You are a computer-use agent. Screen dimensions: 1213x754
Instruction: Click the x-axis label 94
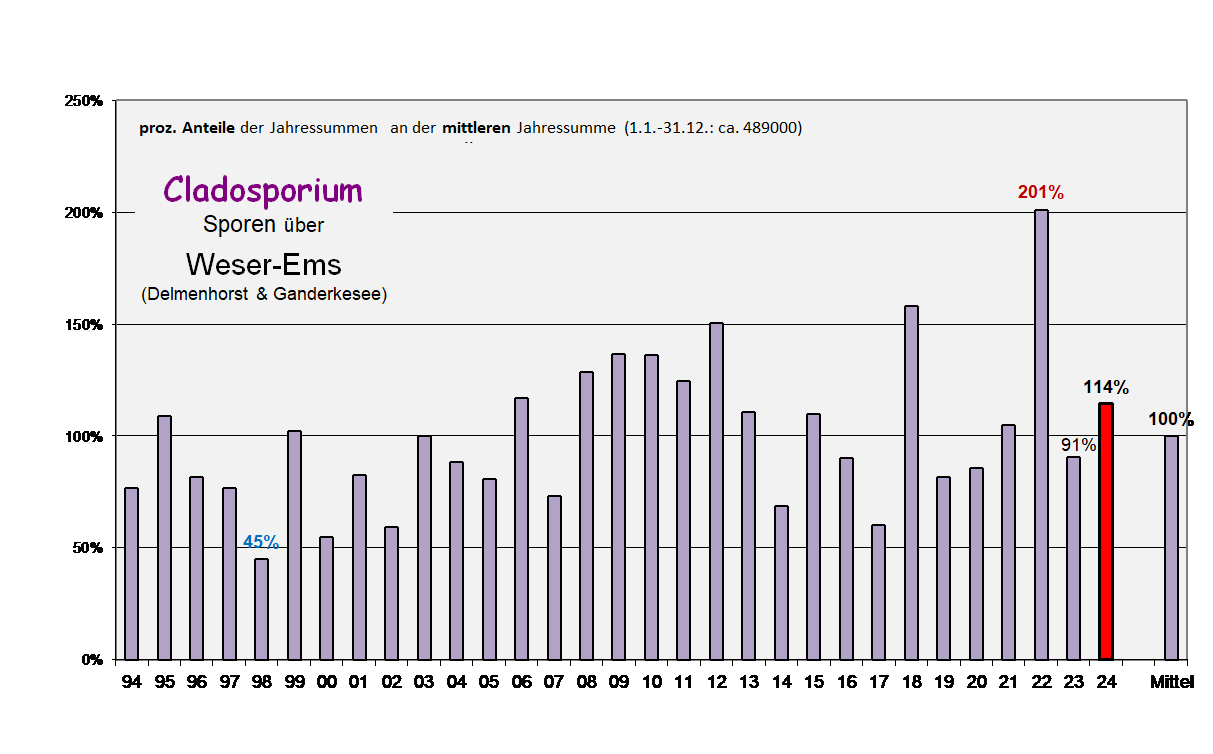tap(131, 682)
